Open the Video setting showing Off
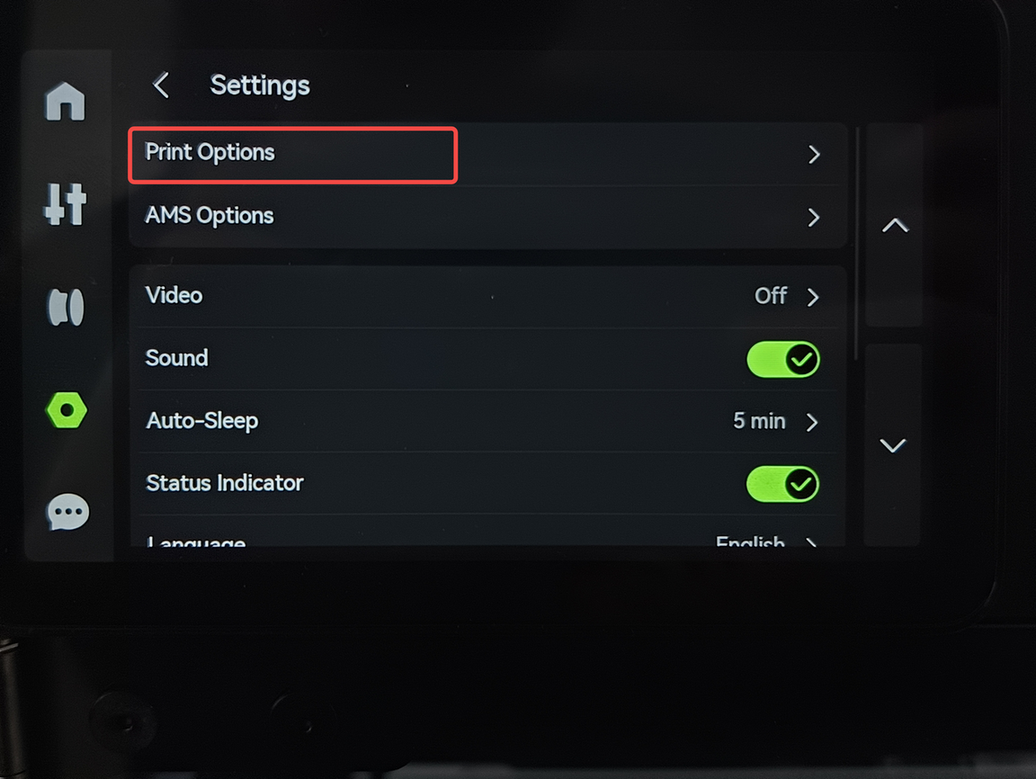Viewport: 1036px width, 779px height. pos(786,297)
